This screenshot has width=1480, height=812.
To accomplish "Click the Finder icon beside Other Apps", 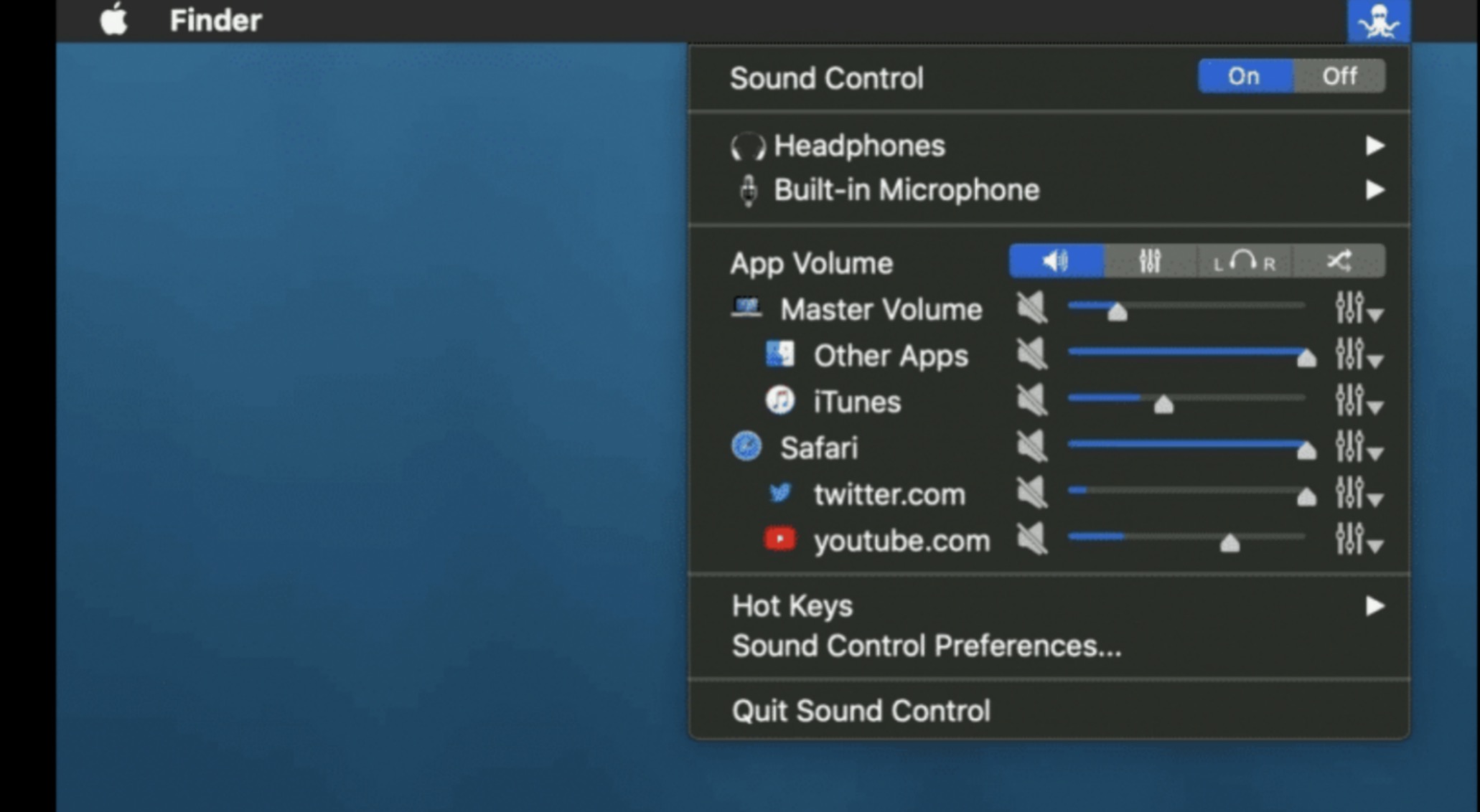I will click(x=780, y=354).
